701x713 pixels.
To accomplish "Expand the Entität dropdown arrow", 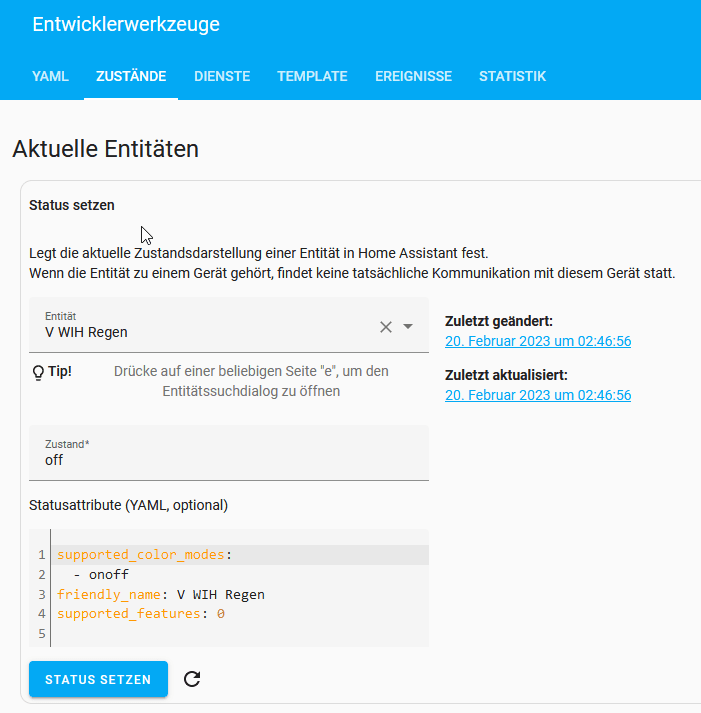I will pos(408,327).
